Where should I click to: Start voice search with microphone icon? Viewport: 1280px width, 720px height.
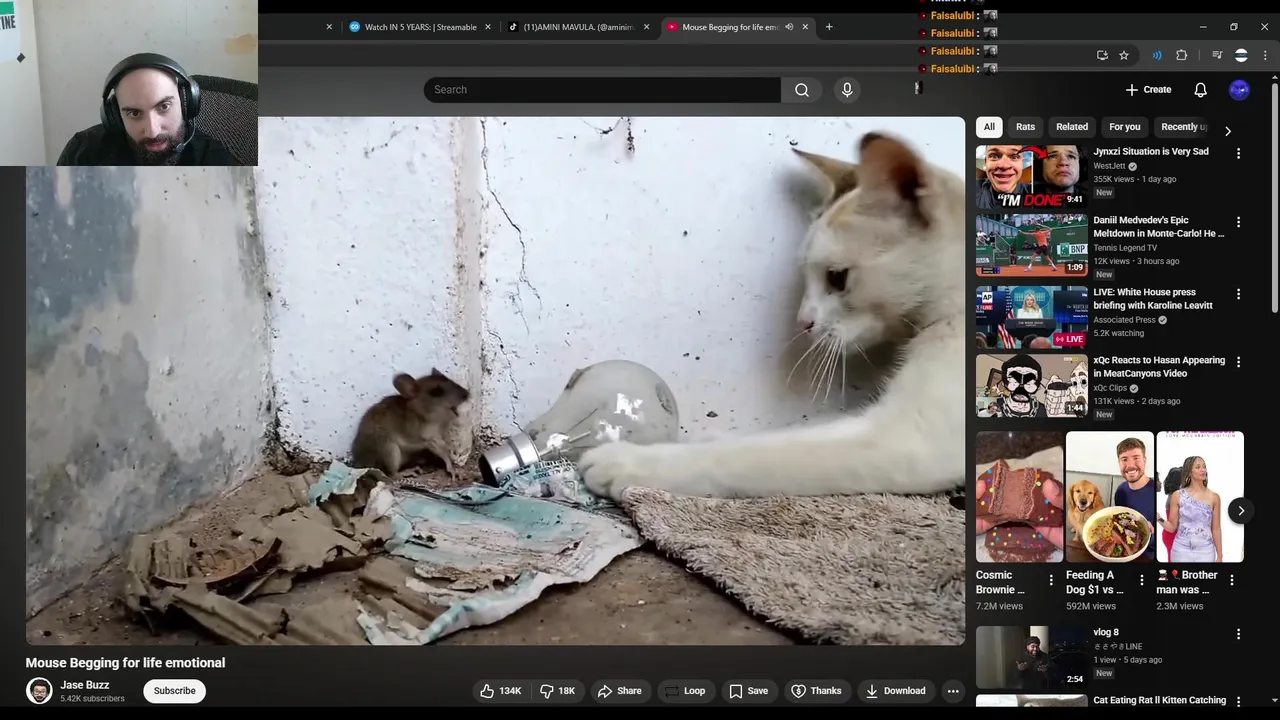tap(847, 90)
